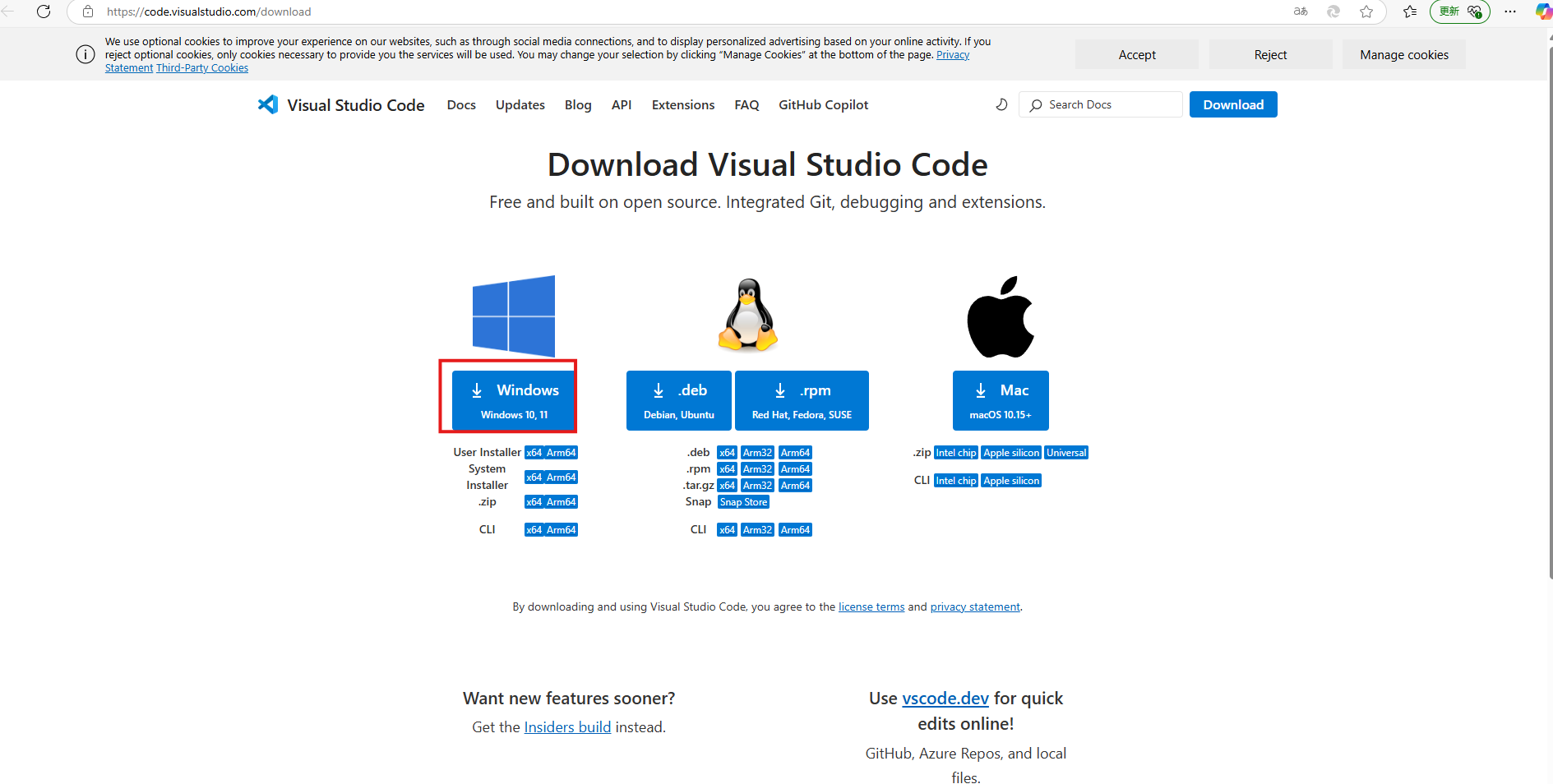Select Mac CLI Apple silicon link
The height and width of the screenshot is (784, 1553).
coord(1011,481)
